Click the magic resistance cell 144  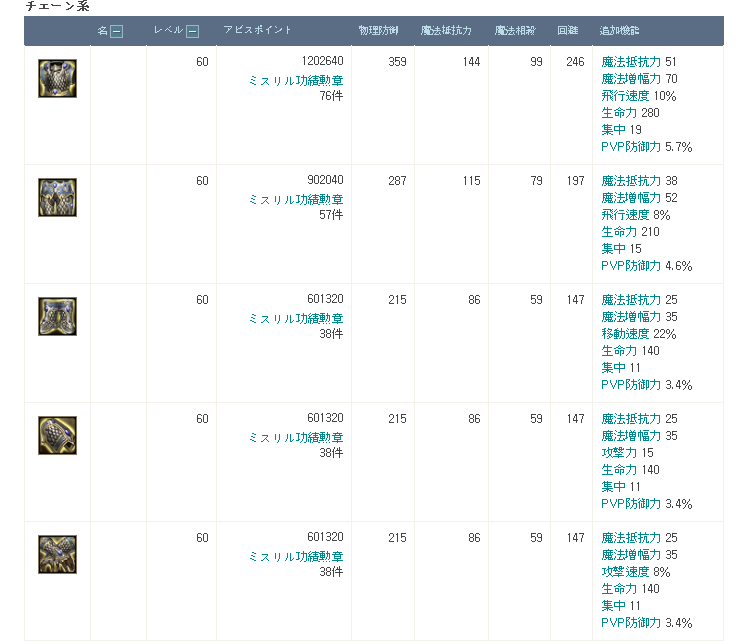[x=471, y=62]
